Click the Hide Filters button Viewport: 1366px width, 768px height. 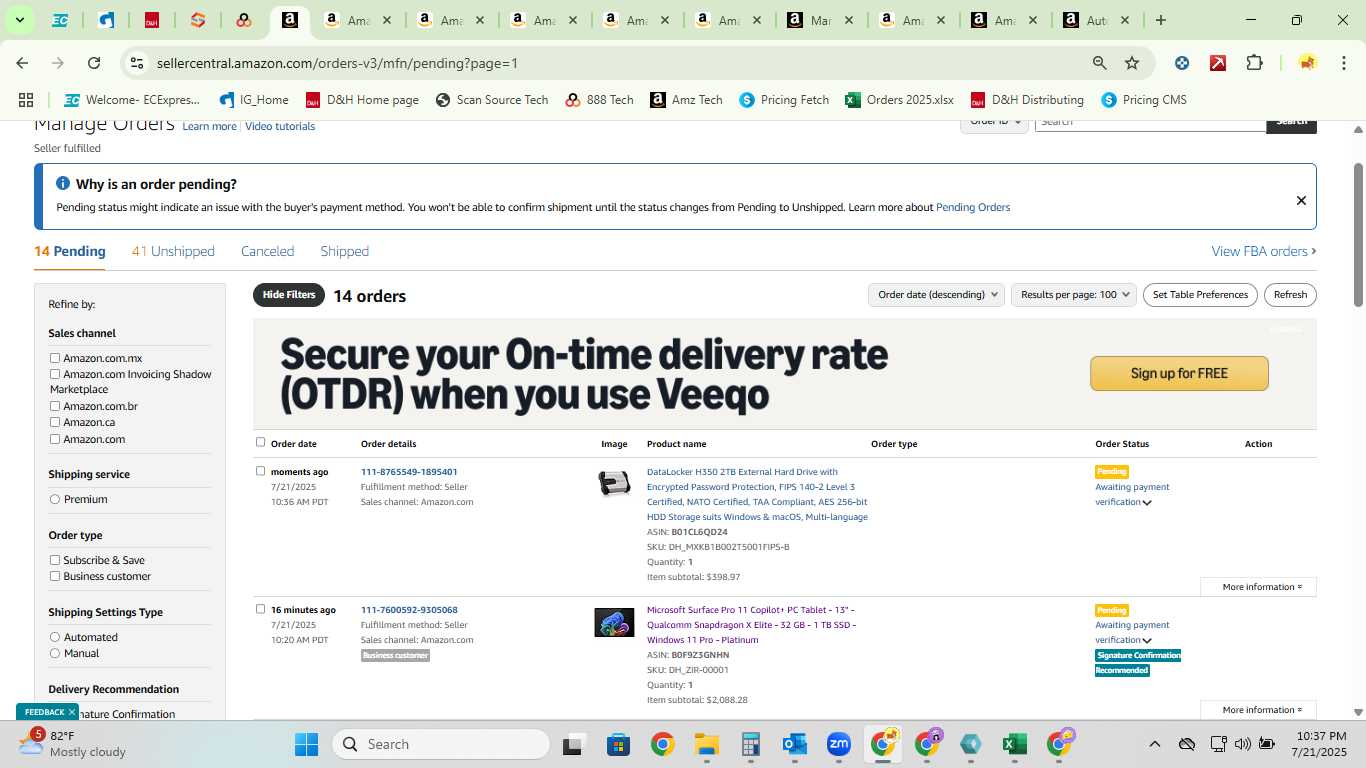[x=289, y=295]
